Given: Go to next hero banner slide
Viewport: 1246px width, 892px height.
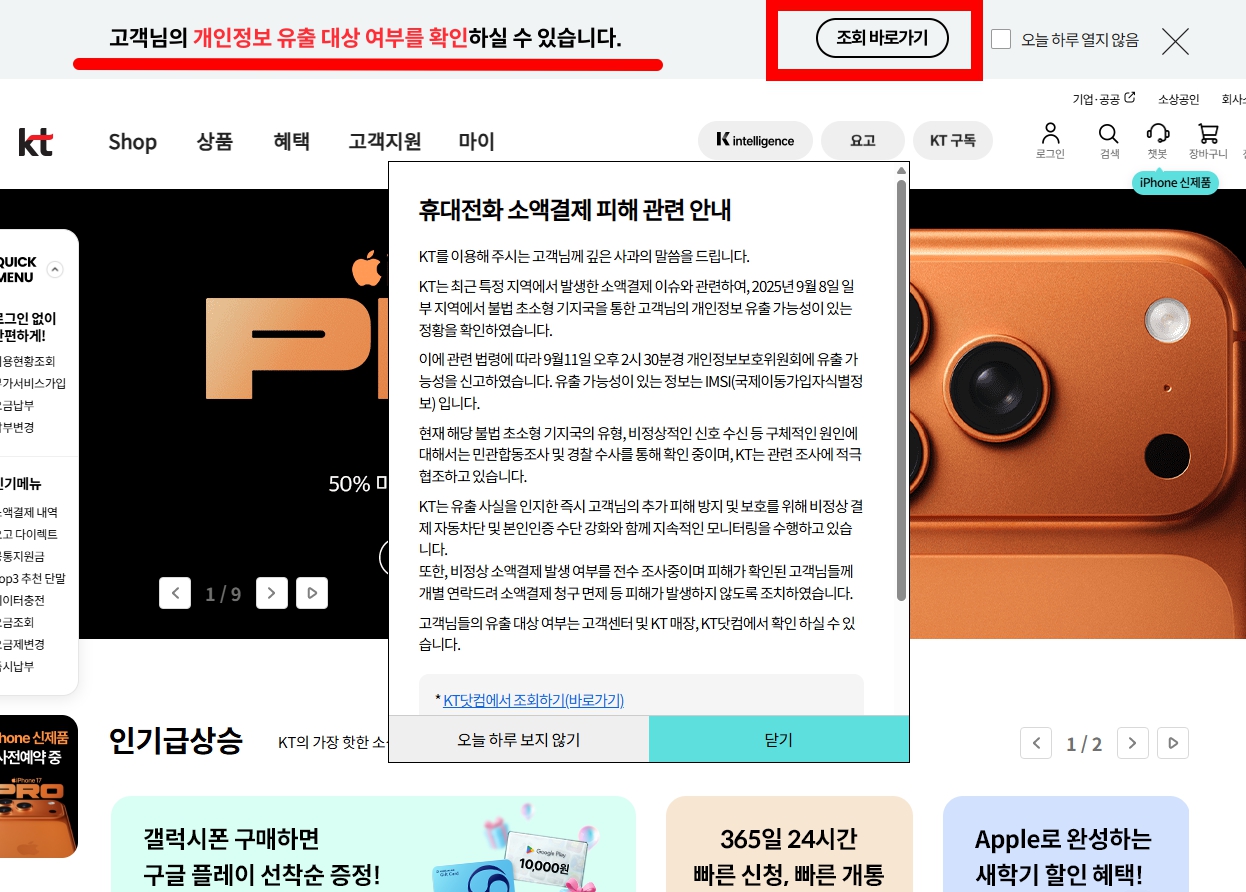Looking at the screenshot, I should pos(272,593).
